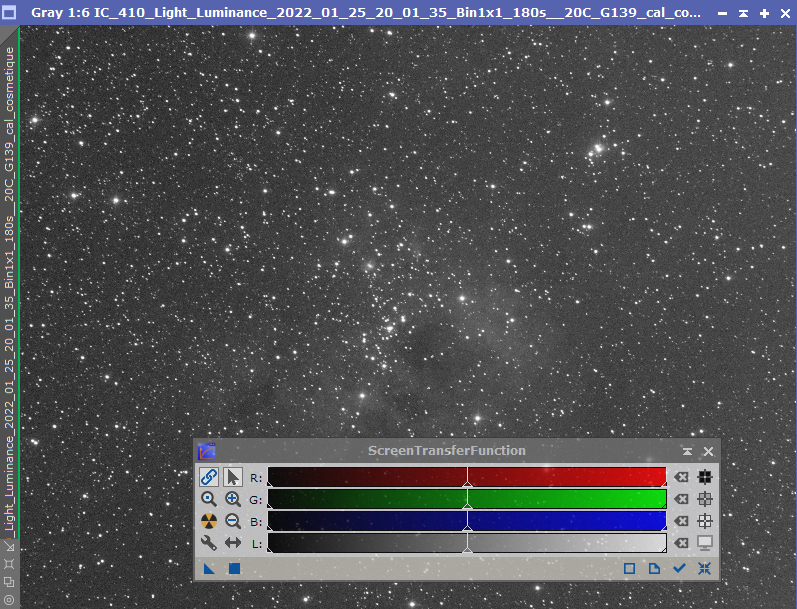Select the vertical IC_410_Light_Luminance view tab
This screenshot has width=797, height=609.
tap(10, 290)
